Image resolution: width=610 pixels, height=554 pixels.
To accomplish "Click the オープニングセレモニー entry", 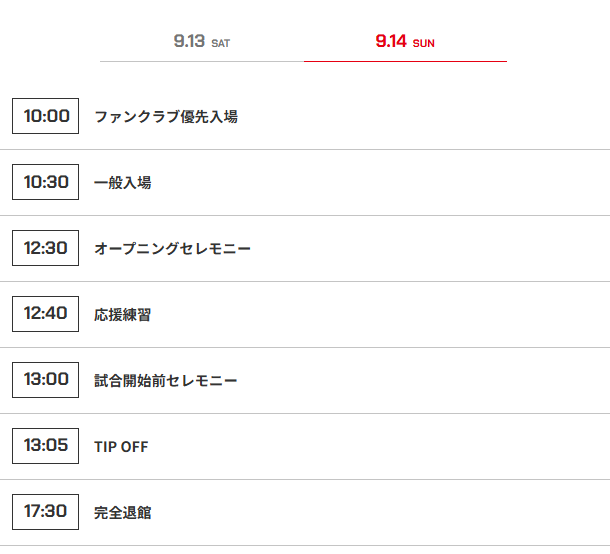I will click(173, 249).
